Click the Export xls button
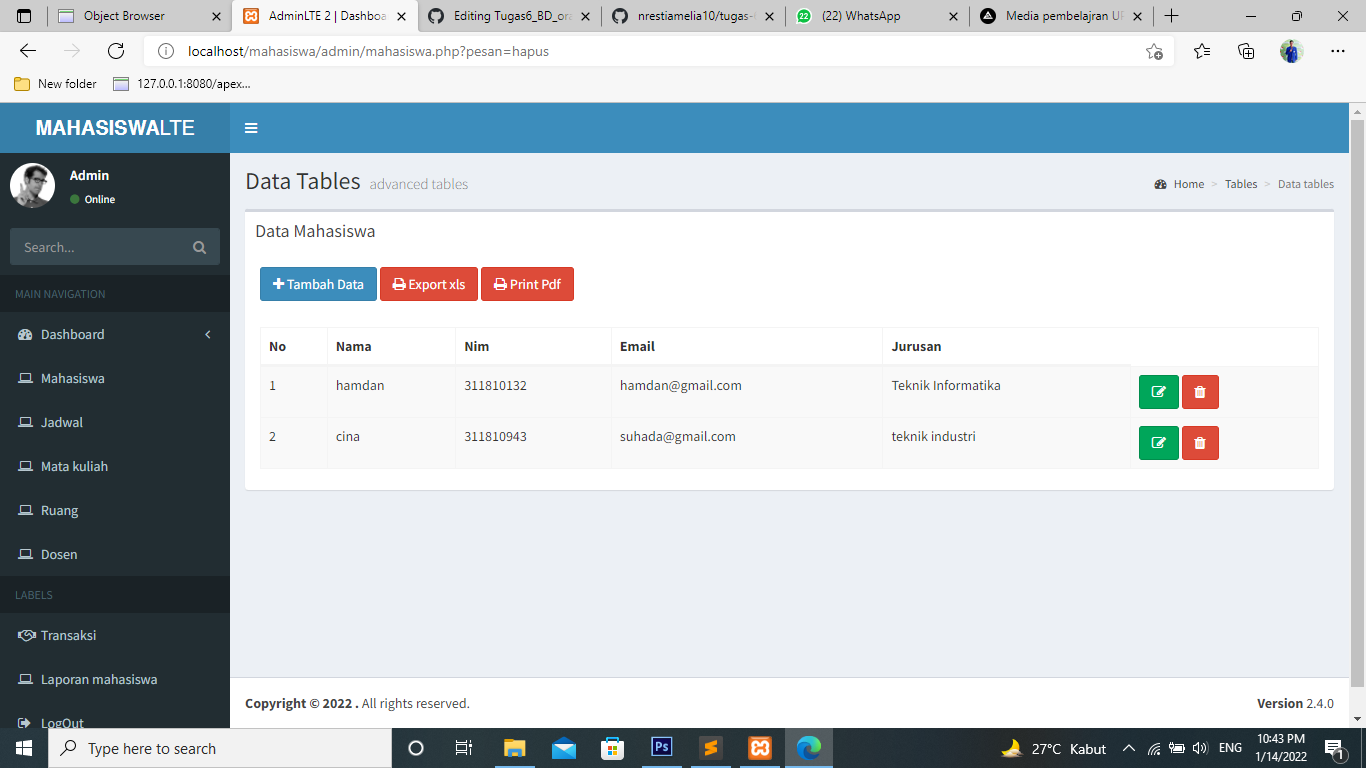The image size is (1366, 768). coord(428,284)
